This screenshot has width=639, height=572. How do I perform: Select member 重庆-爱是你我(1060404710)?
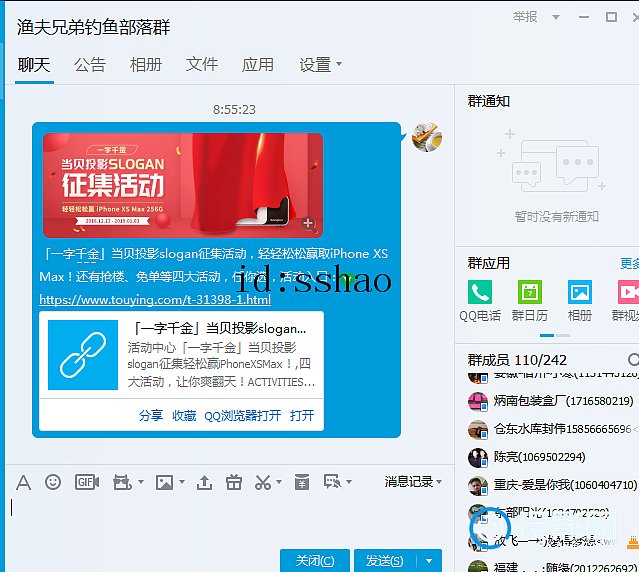tap(553, 485)
